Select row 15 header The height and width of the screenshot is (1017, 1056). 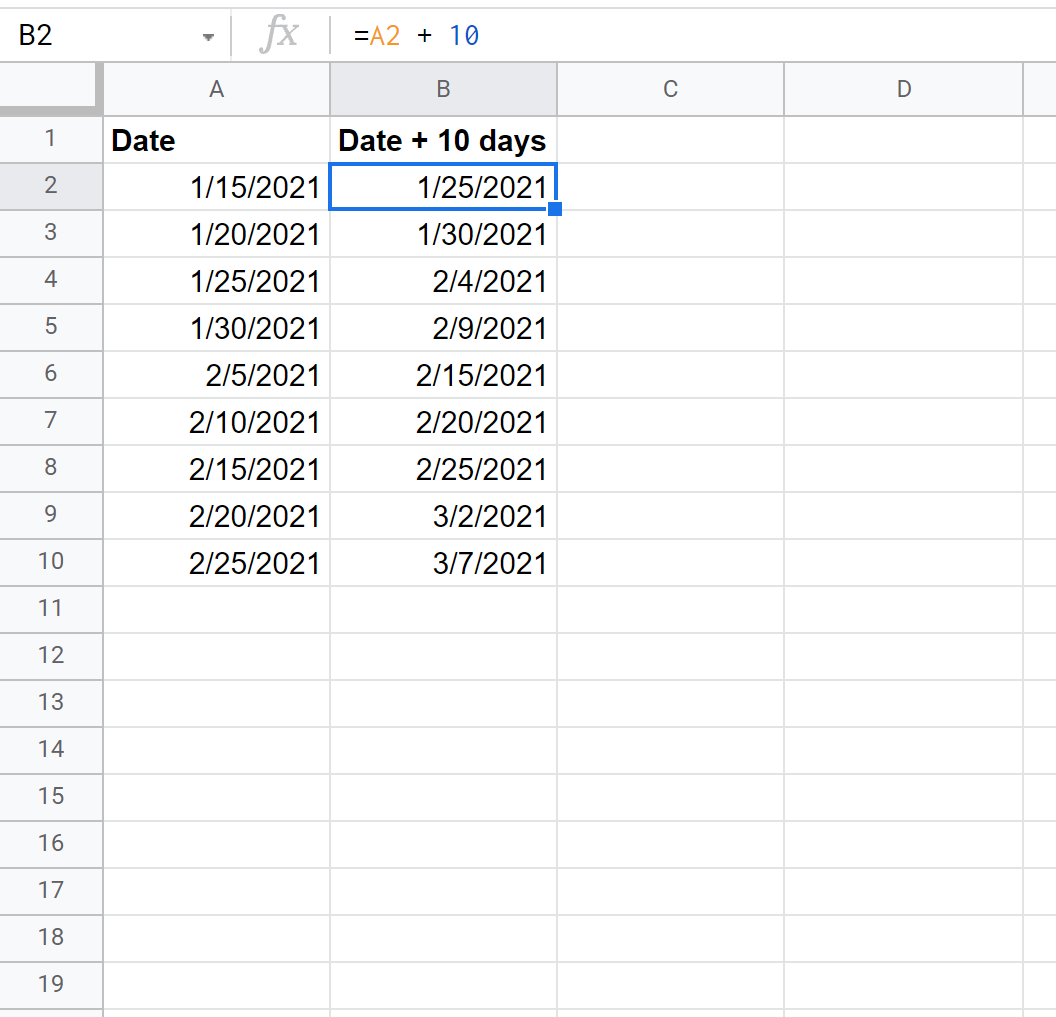(x=50, y=797)
